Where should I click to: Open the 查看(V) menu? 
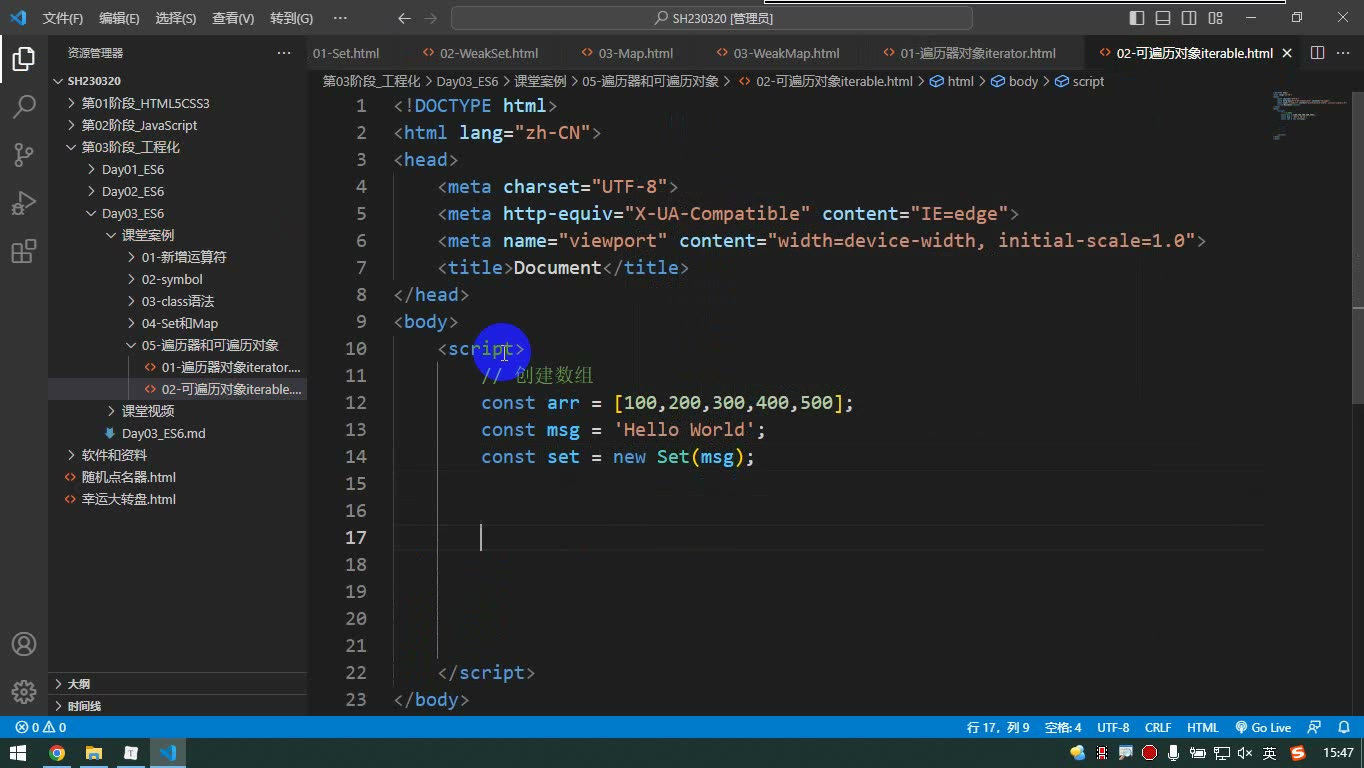233,18
